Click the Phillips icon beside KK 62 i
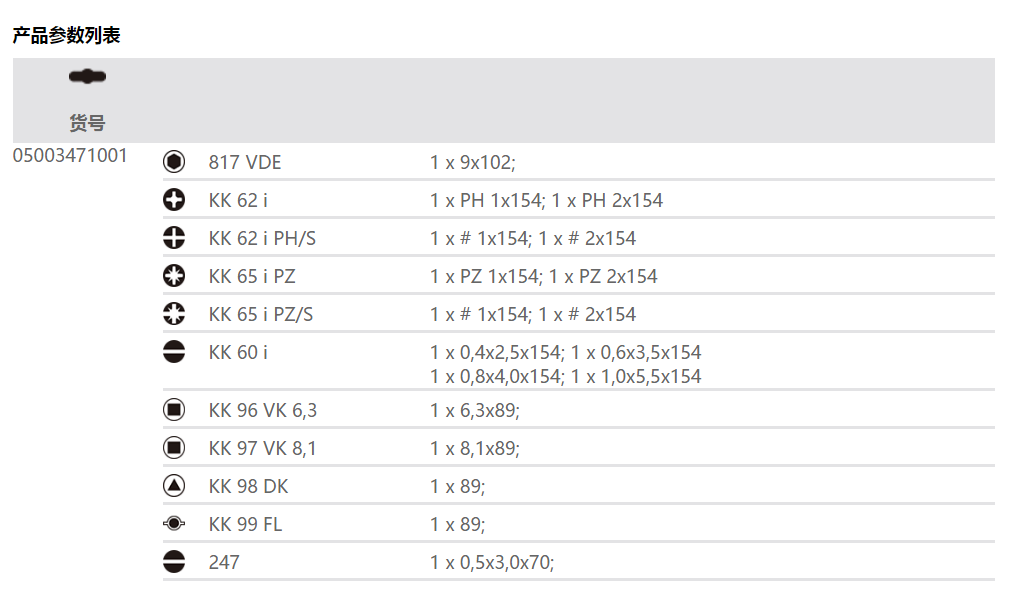The image size is (1010, 606). click(174, 200)
